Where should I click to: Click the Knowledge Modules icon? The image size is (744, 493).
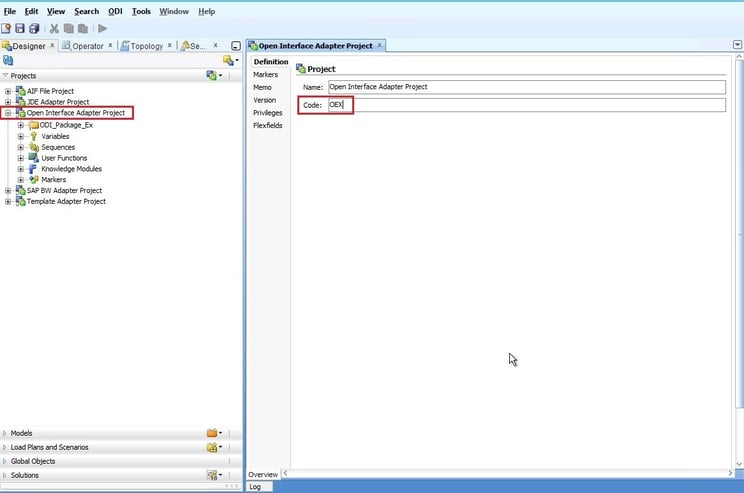point(33,168)
